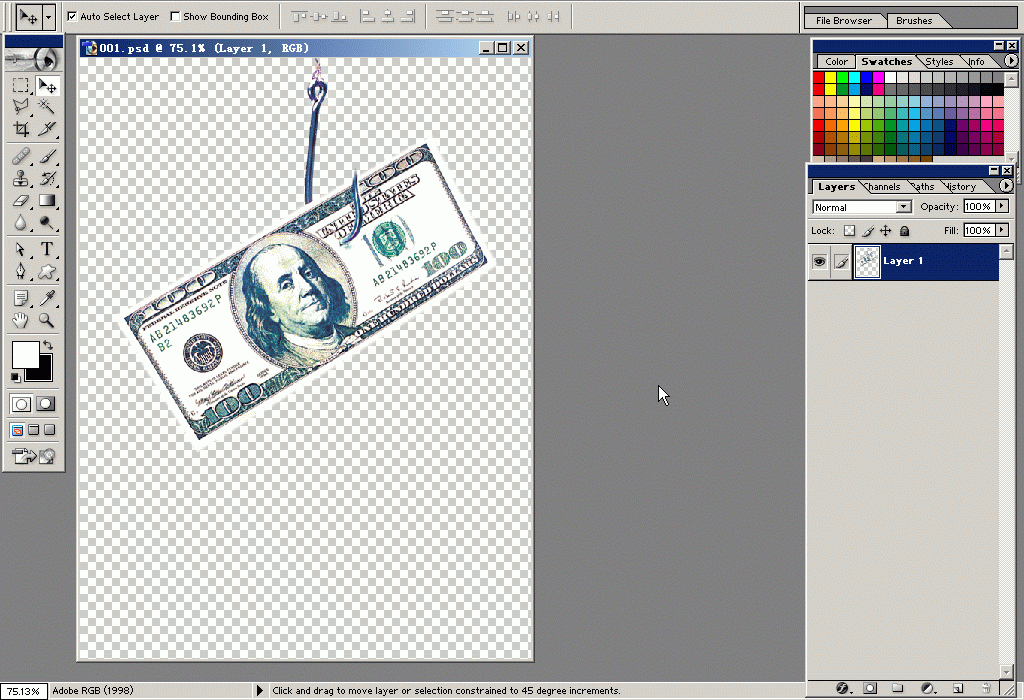
Task: Click the foreground color swatch
Action: [25, 355]
